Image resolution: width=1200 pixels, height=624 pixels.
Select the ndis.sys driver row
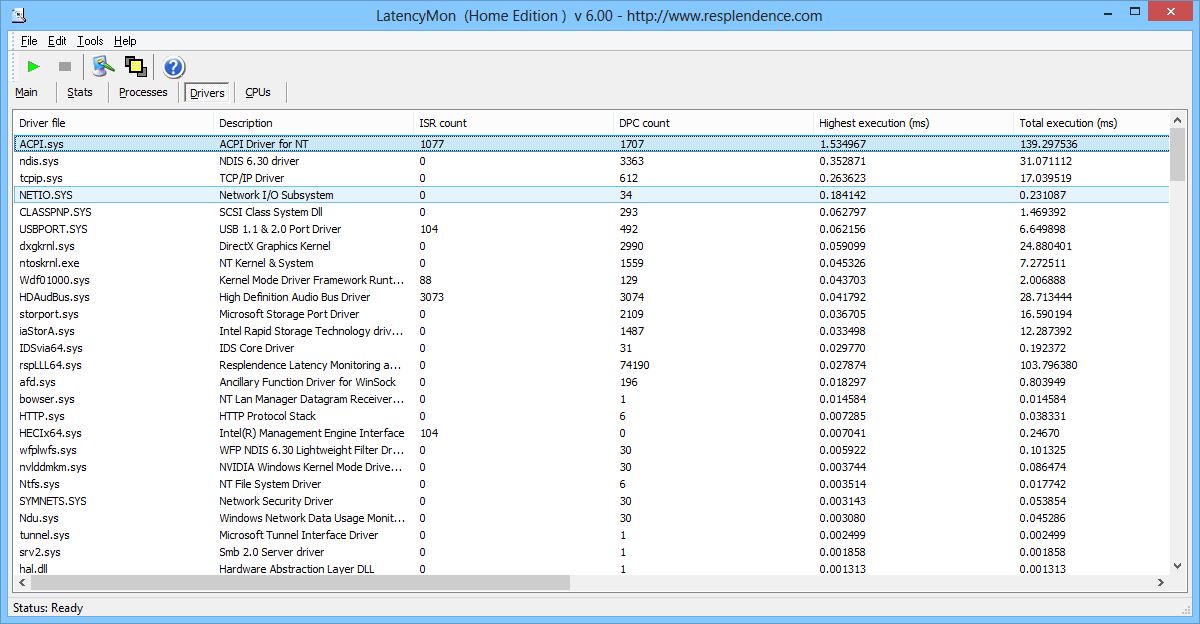coord(40,161)
